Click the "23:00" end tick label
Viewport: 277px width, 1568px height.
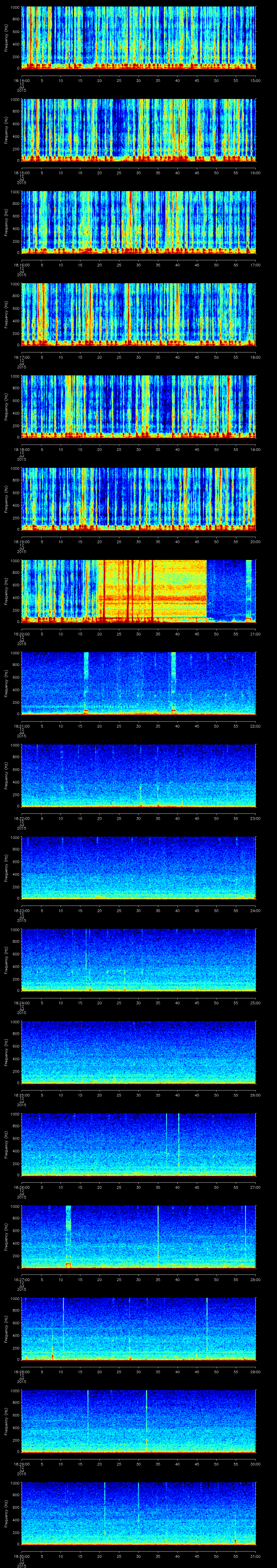(x=256, y=818)
